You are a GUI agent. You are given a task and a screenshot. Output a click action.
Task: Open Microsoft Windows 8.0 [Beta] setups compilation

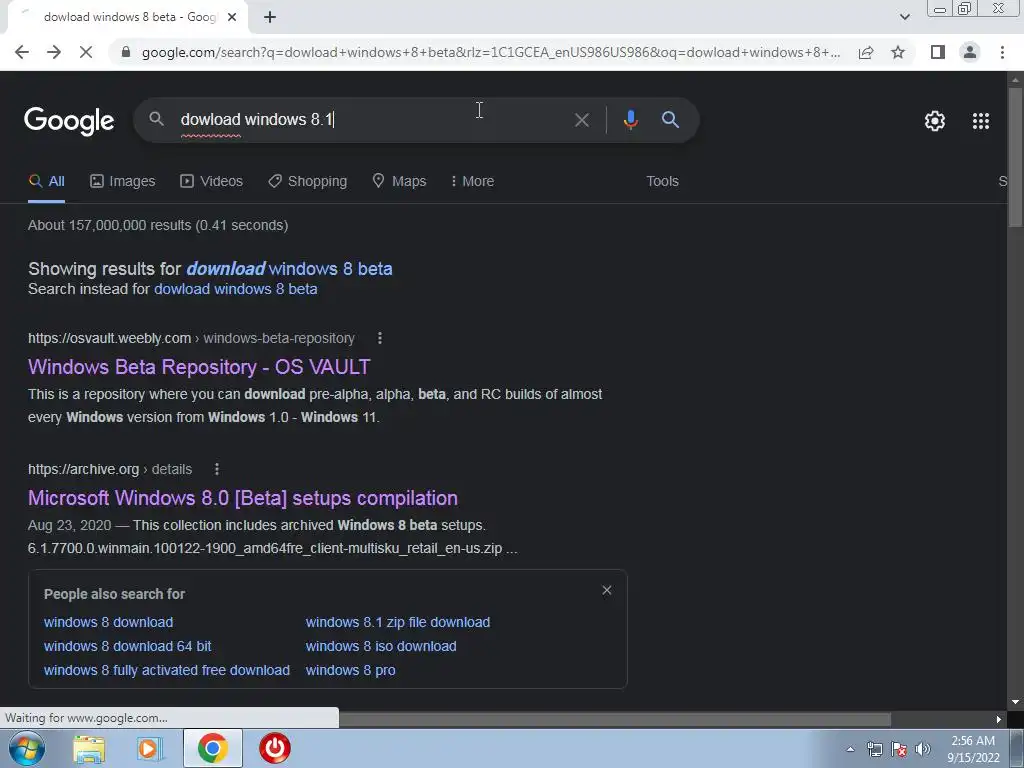(243, 498)
